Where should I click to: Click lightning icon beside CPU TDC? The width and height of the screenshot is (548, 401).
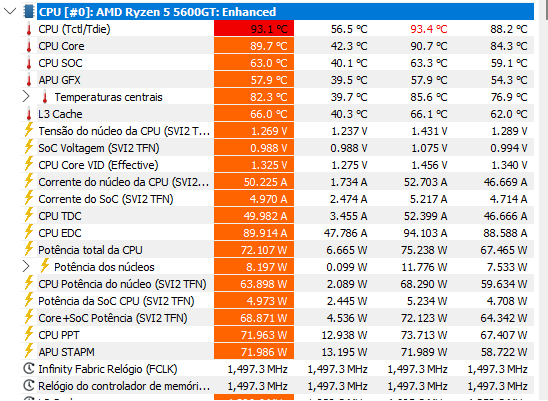click(29, 215)
